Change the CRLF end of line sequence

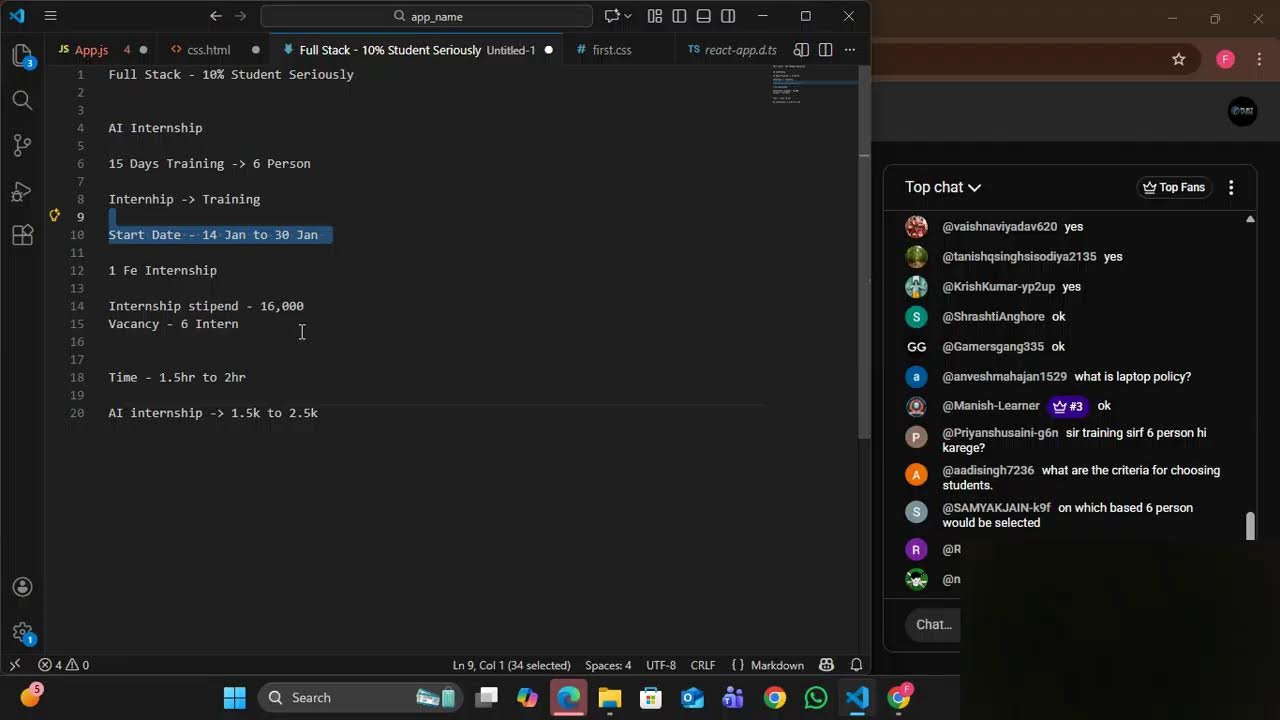pos(703,665)
